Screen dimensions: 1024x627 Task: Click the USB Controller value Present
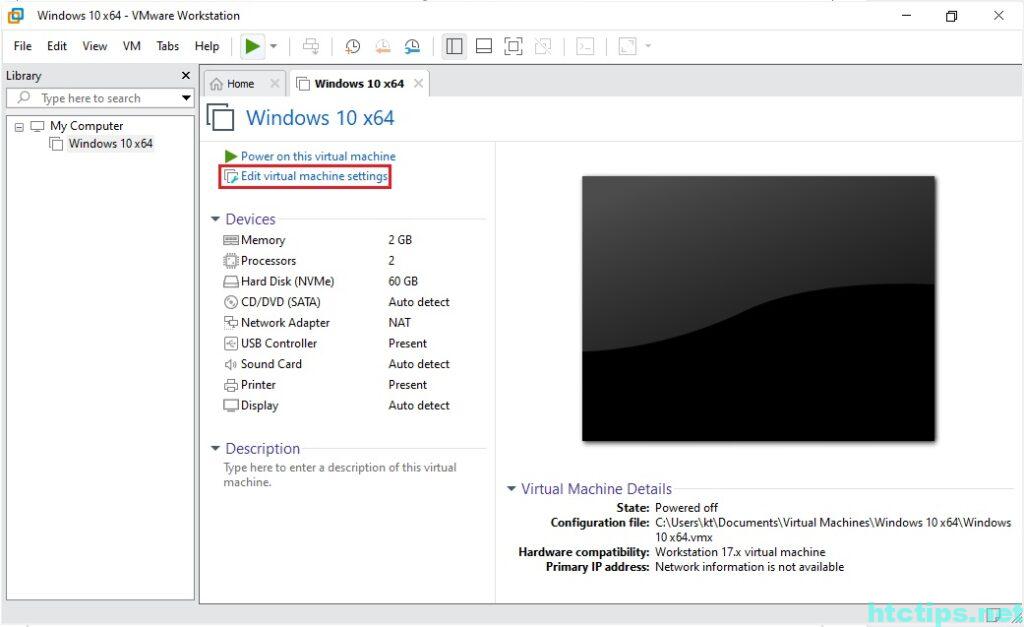click(408, 343)
